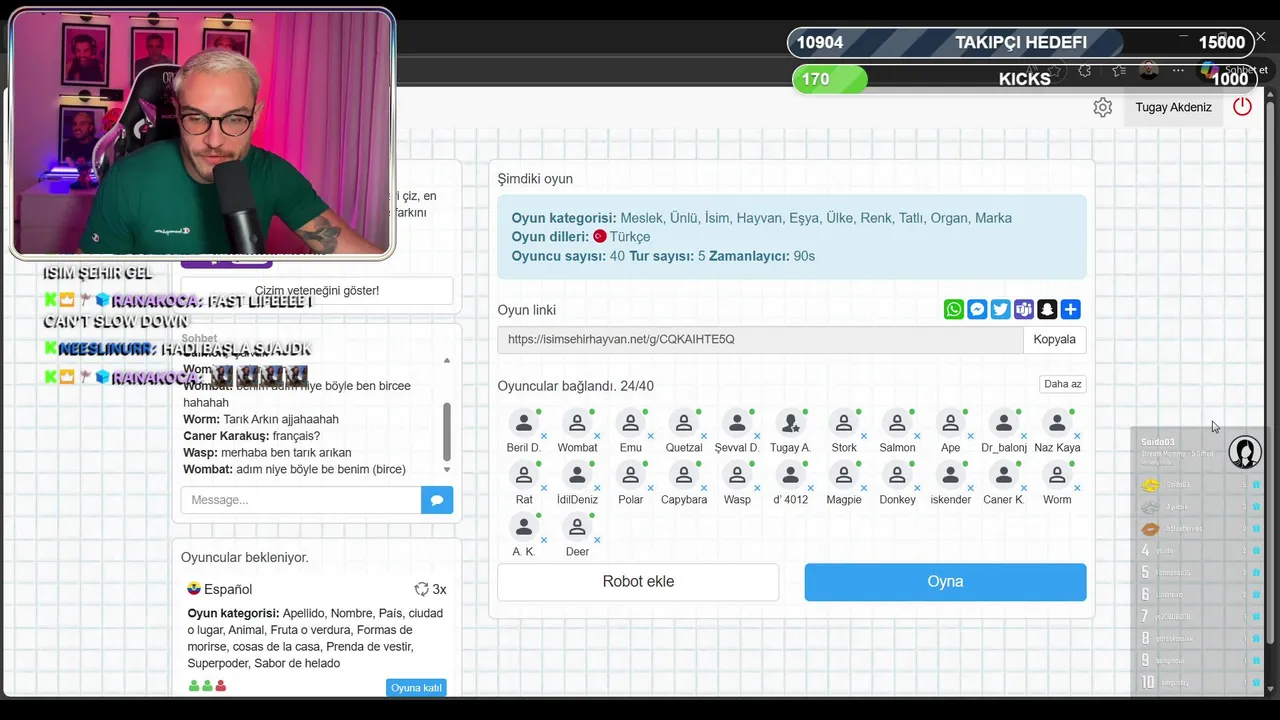Click iskender player avatar
Image resolution: width=1280 pixels, height=720 pixels.
coord(950,476)
